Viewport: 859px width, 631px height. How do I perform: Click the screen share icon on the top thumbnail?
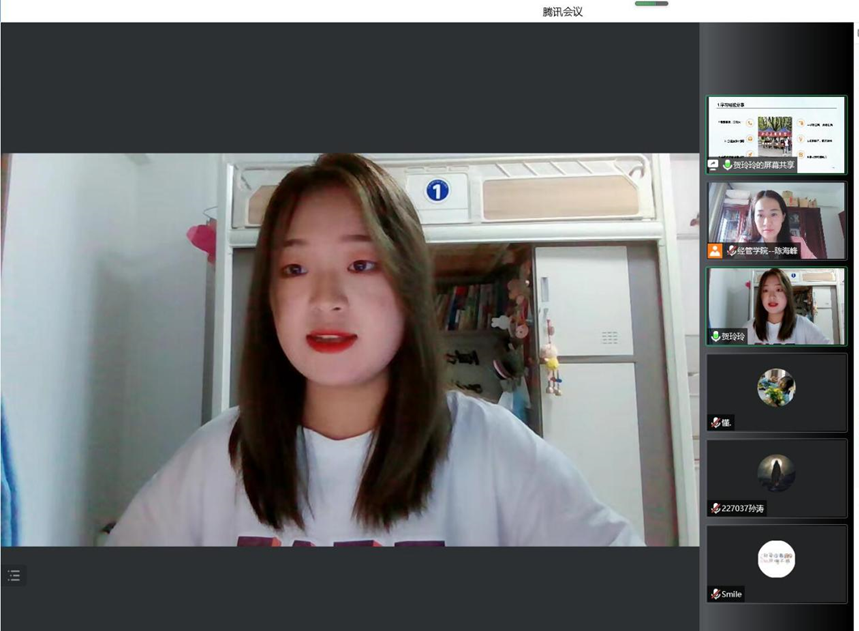coord(713,164)
